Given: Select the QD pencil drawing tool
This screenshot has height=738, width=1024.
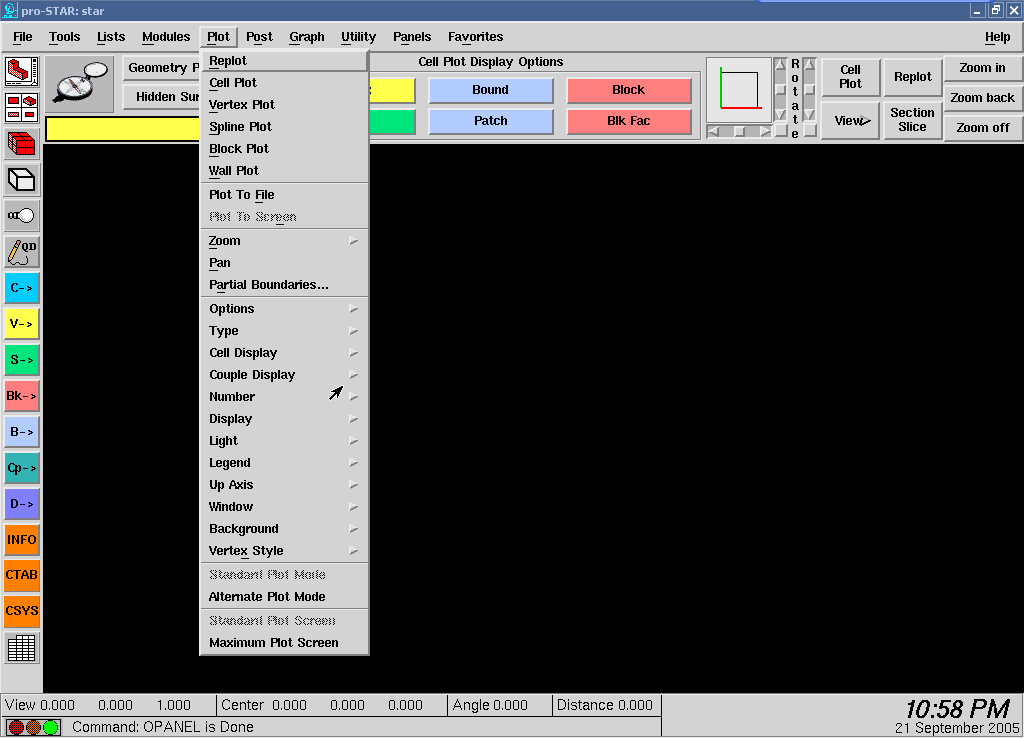Looking at the screenshot, I should point(22,251).
